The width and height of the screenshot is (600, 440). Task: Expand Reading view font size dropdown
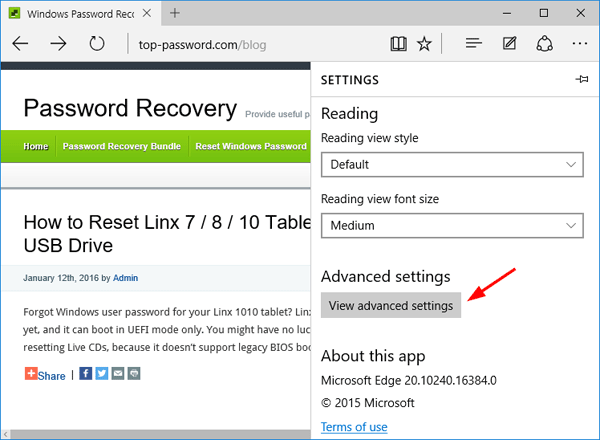452,225
